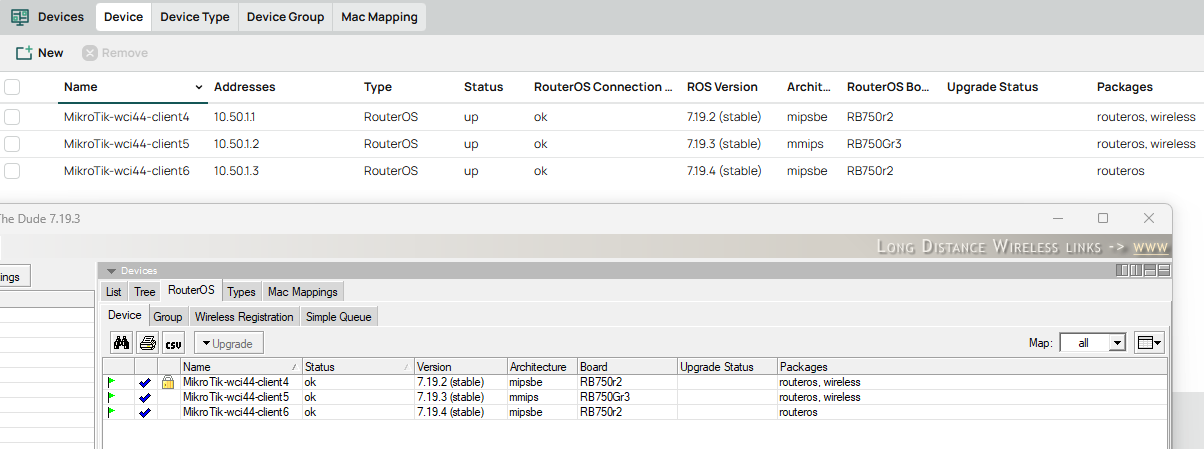Export device list with CSV icon

pos(174,343)
